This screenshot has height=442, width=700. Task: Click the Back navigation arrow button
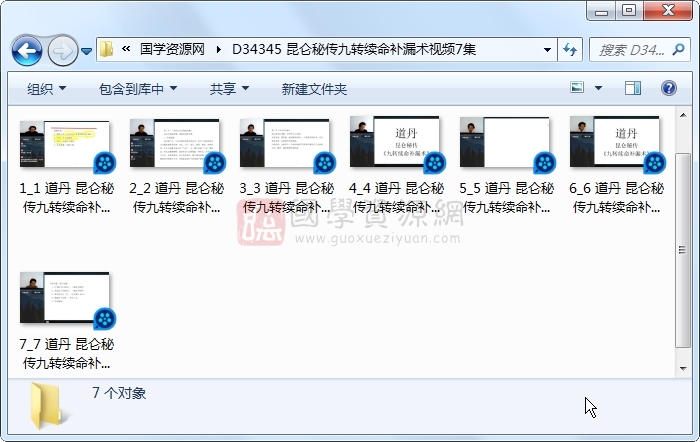point(27,49)
